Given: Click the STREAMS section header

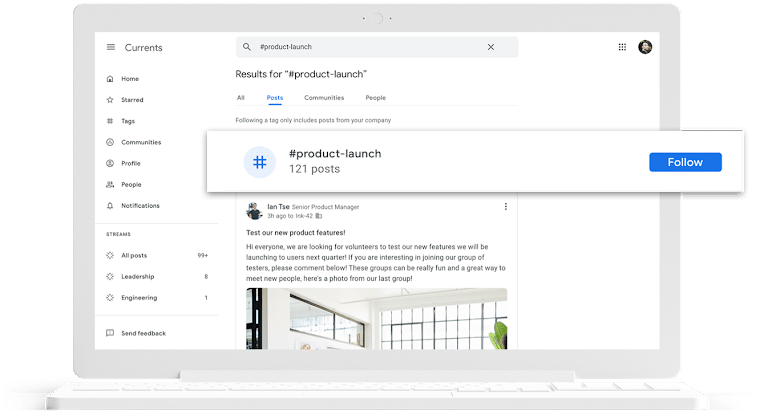Looking at the screenshot, I should (x=119, y=234).
